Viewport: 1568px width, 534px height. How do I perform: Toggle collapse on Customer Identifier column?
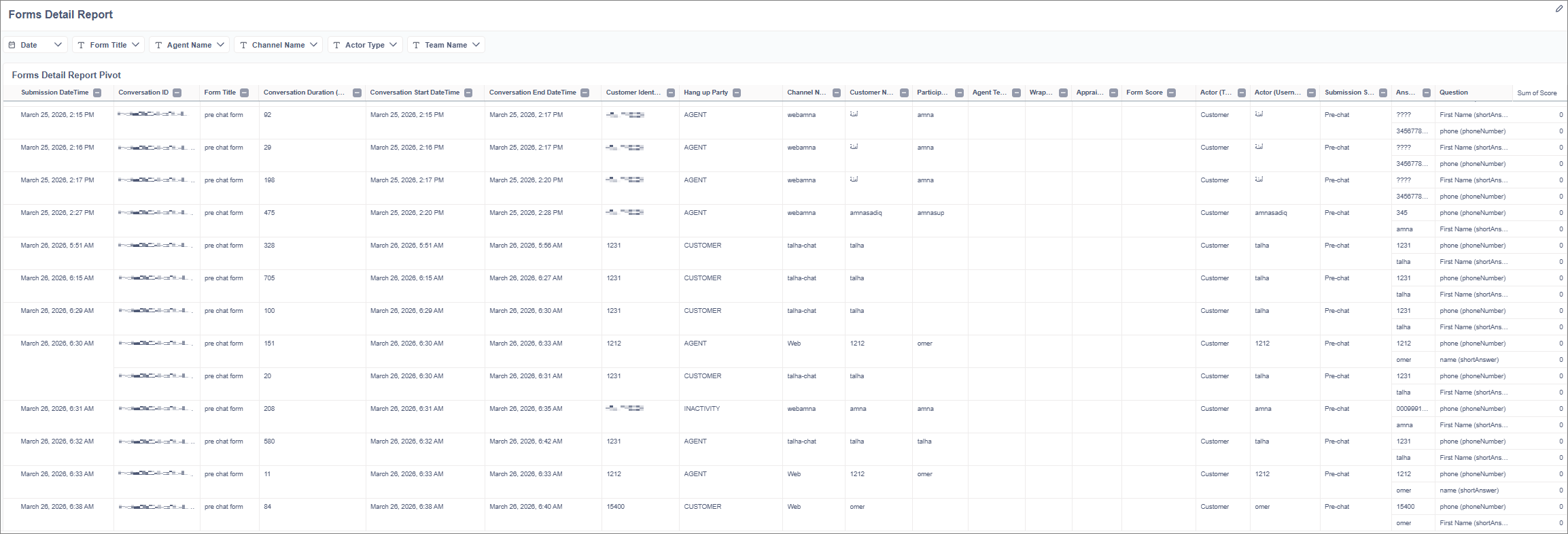click(x=671, y=93)
